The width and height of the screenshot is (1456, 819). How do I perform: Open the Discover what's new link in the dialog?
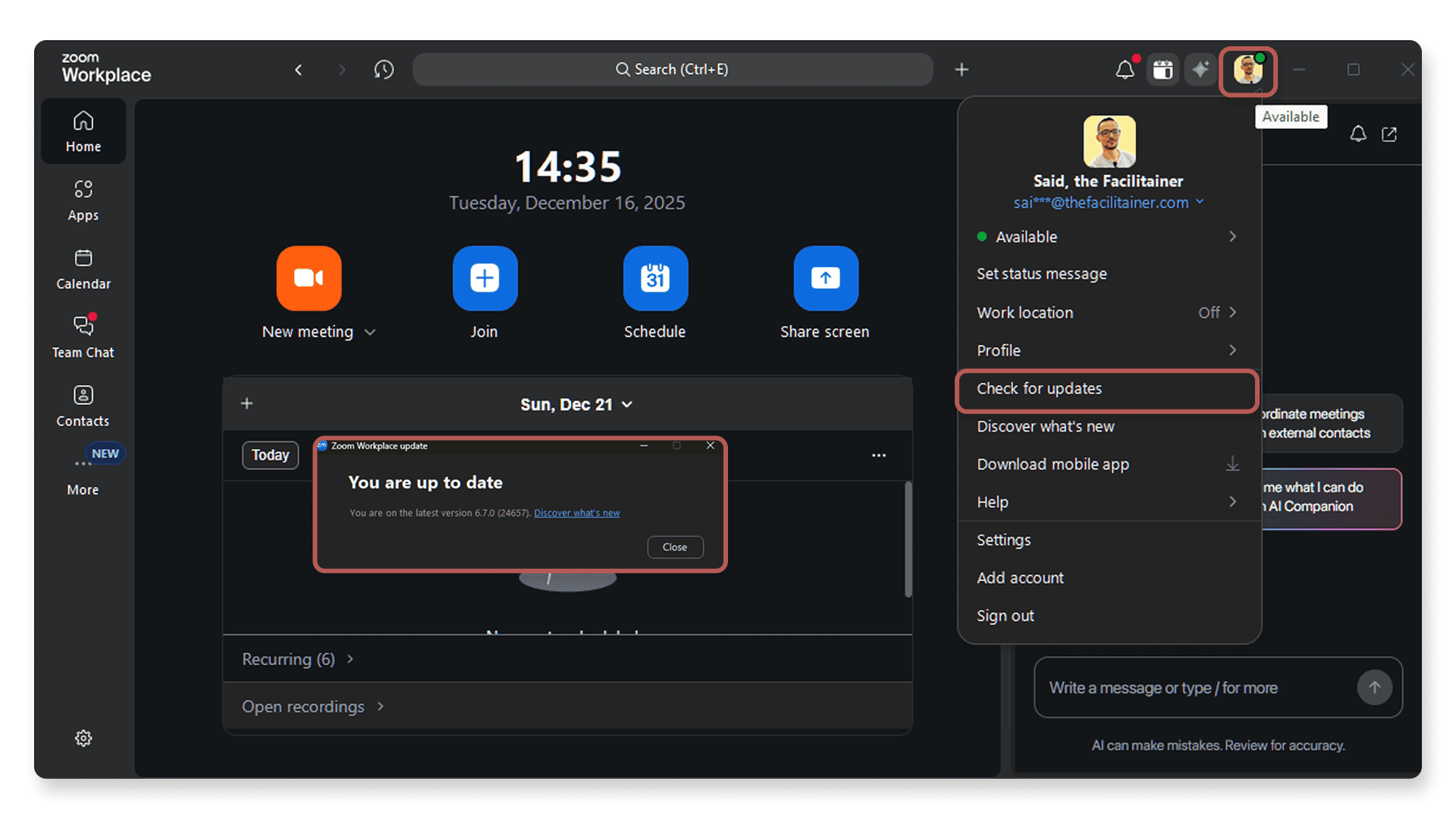576,513
